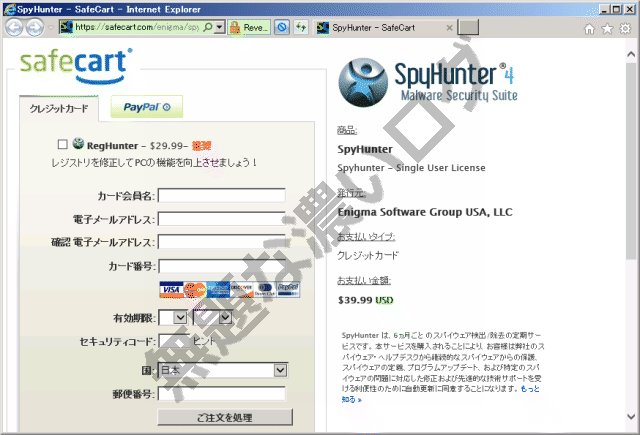The width and height of the screenshot is (640, 435).
Task: Open the Home icon in the toolbar
Action: click(589, 29)
